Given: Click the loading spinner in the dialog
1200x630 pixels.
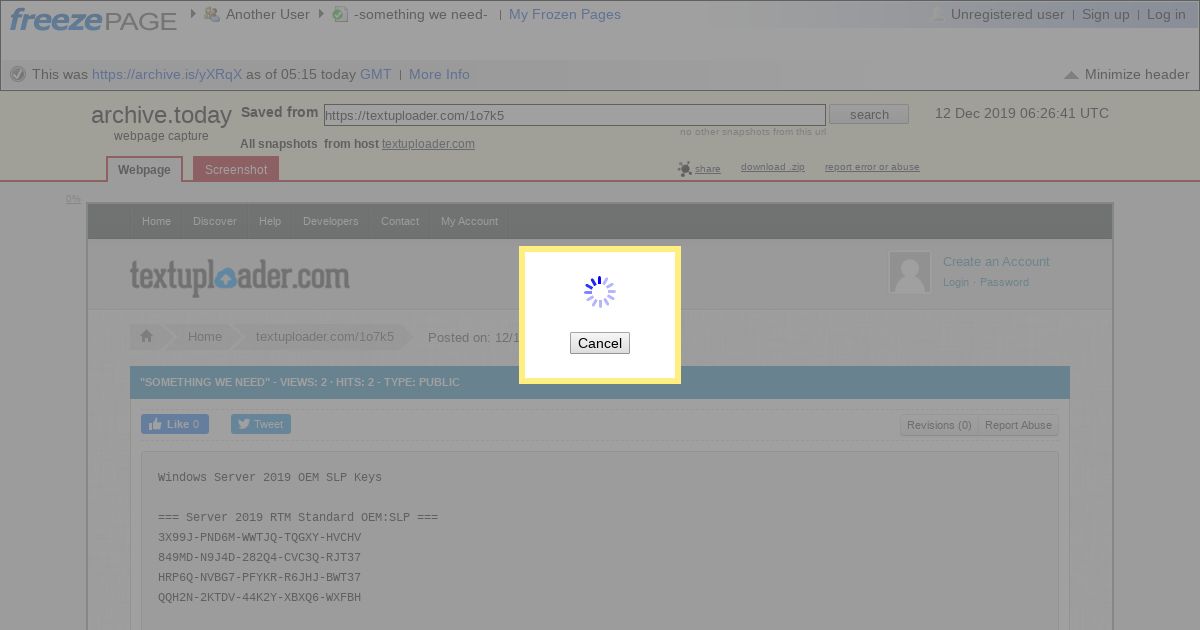Looking at the screenshot, I should pos(600,292).
